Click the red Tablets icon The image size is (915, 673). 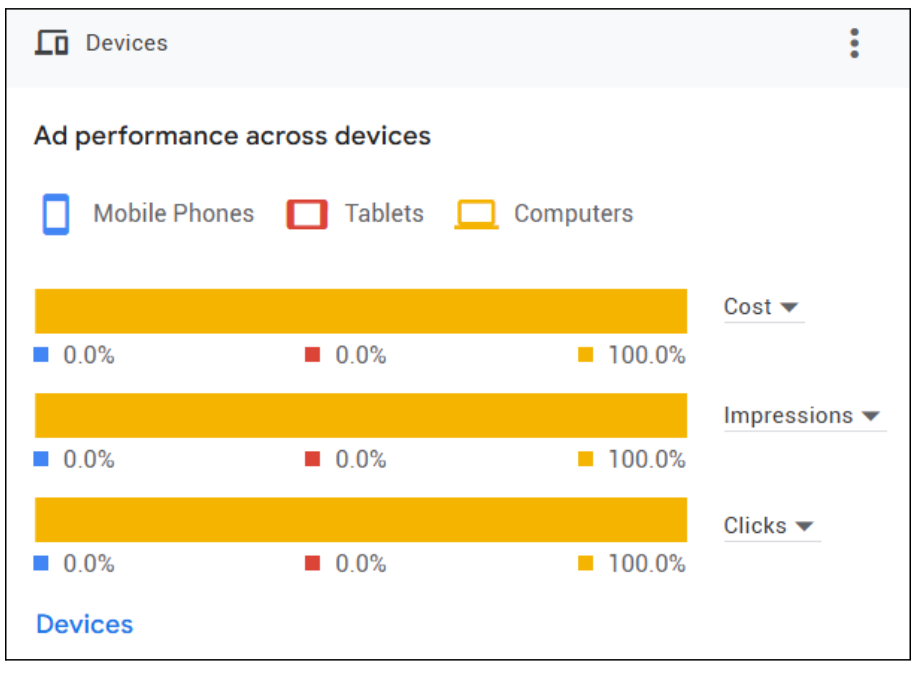click(307, 214)
